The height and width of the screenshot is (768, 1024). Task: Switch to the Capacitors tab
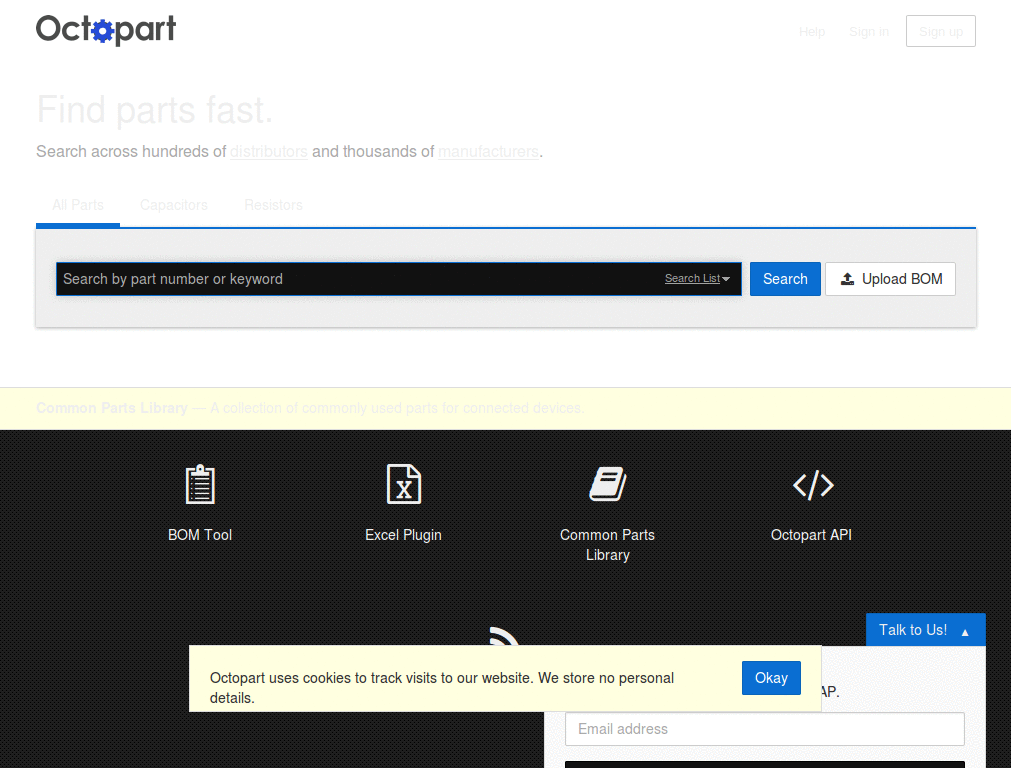174,205
